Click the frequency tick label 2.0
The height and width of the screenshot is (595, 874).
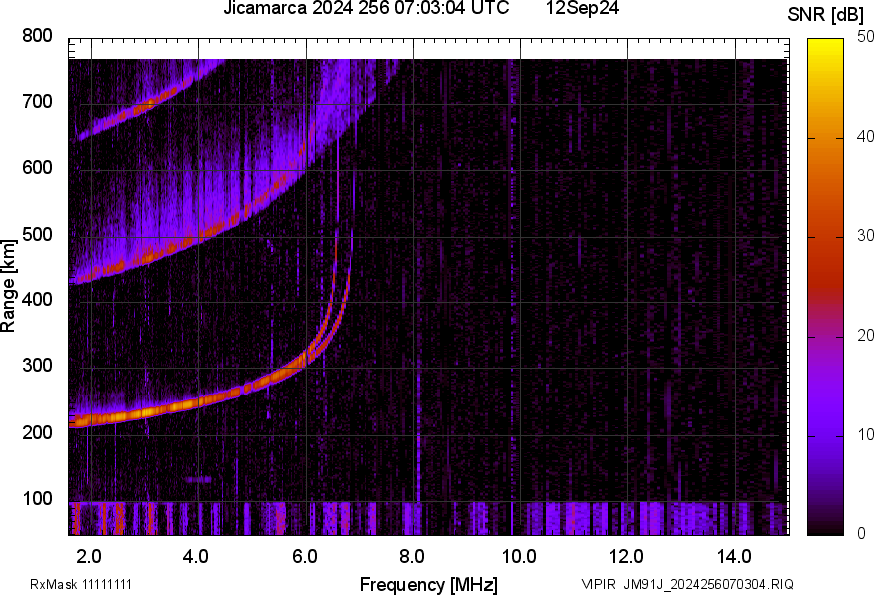point(89,557)
